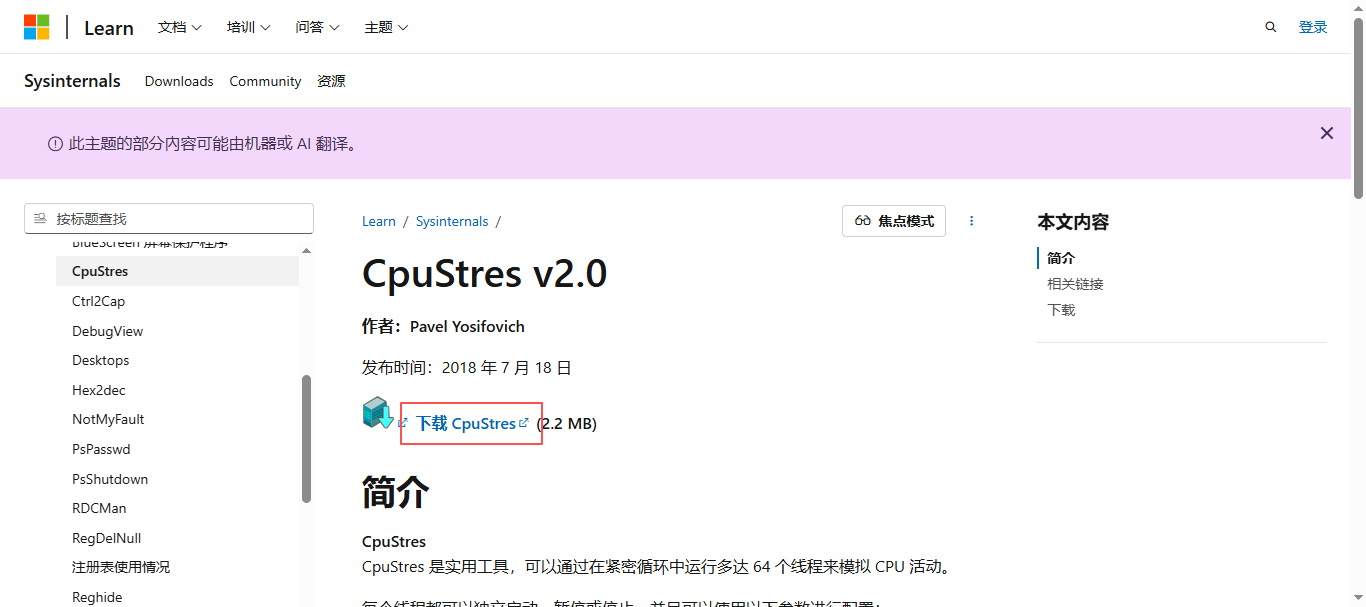Image resolution: width=1366 pixels, height=607 pixels.
Task: Click 登录 to sign in
Action: [x=1313, y=27]
